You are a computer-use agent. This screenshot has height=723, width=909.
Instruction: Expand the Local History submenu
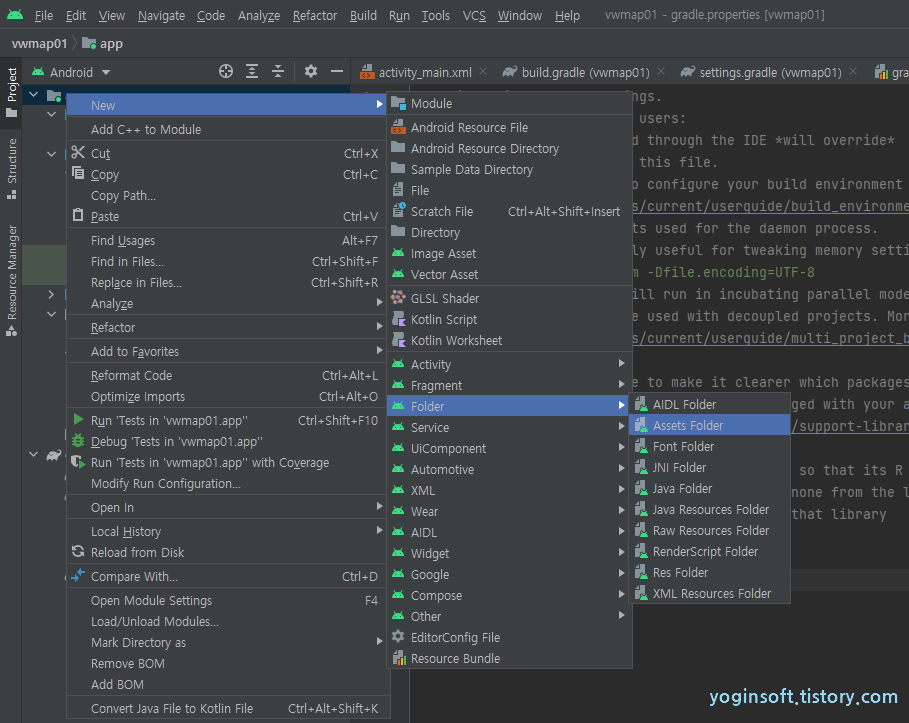coord(226,531)
